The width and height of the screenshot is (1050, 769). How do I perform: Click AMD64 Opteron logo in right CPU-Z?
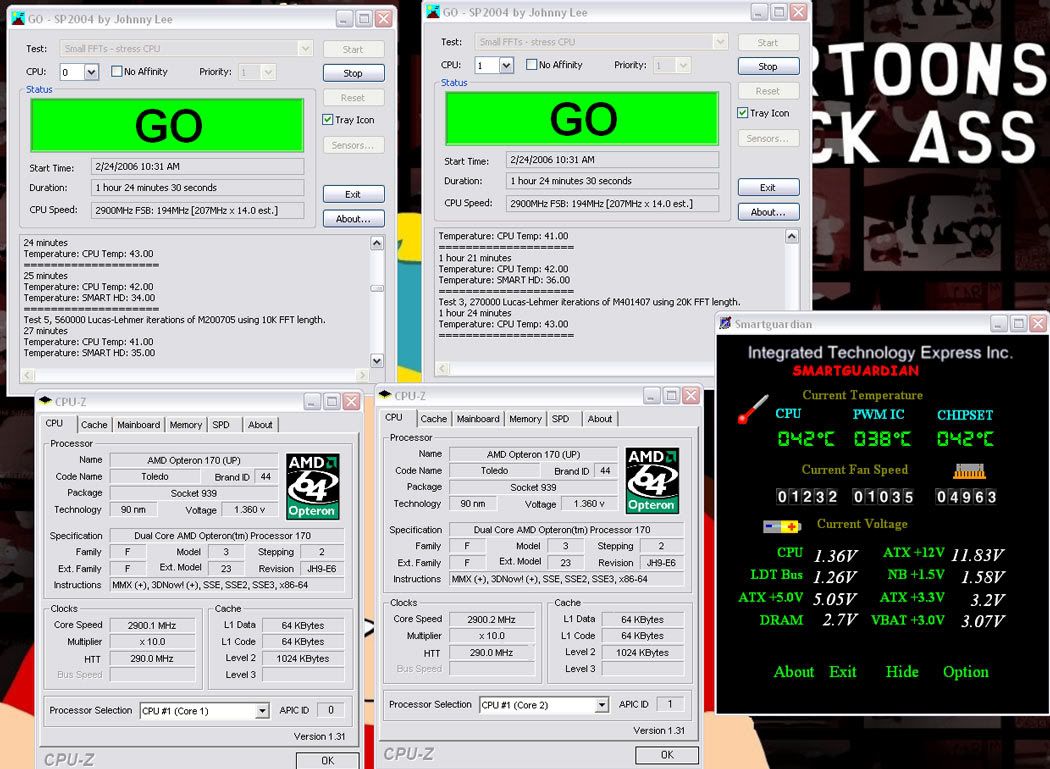[652, 480]
